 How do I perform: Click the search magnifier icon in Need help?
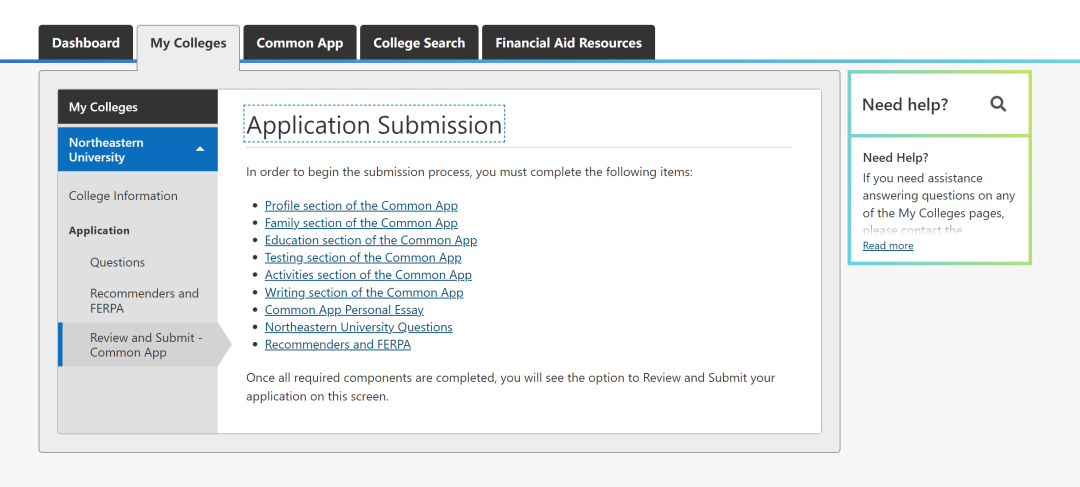(998, 104)
